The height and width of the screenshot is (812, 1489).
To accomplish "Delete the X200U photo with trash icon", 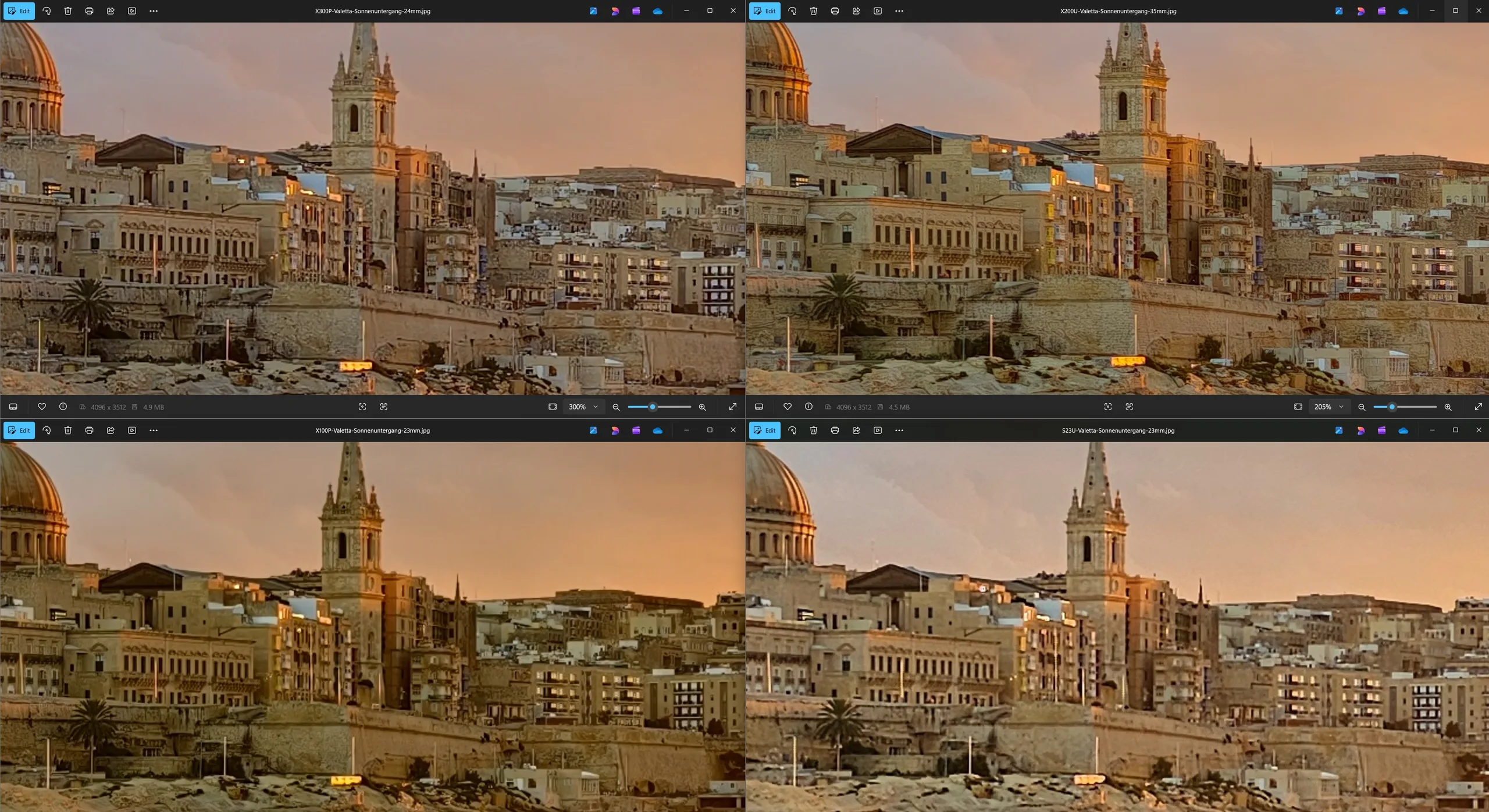I will [813, 11].
